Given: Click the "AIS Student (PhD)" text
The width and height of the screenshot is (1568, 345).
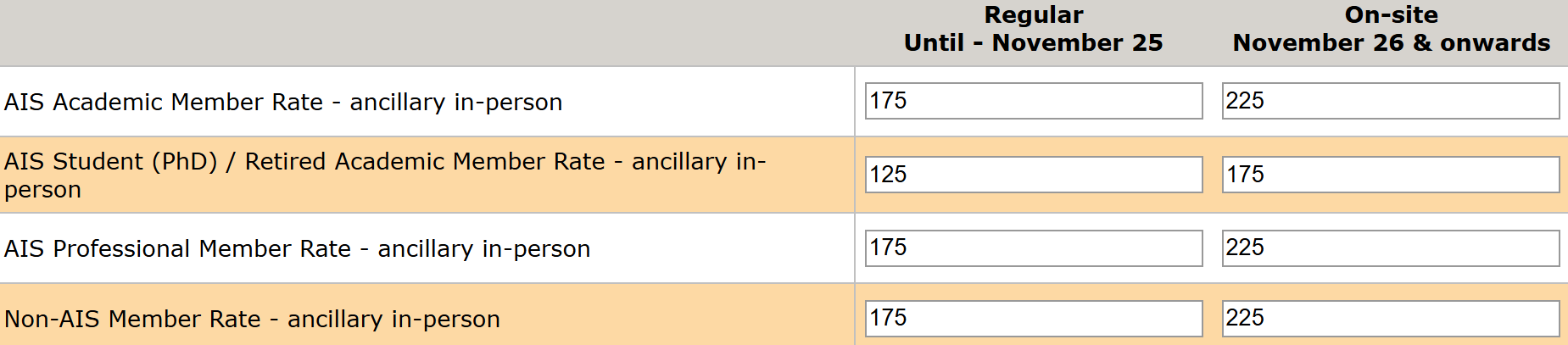Looking at the screenshot, I should pos(110,162).
